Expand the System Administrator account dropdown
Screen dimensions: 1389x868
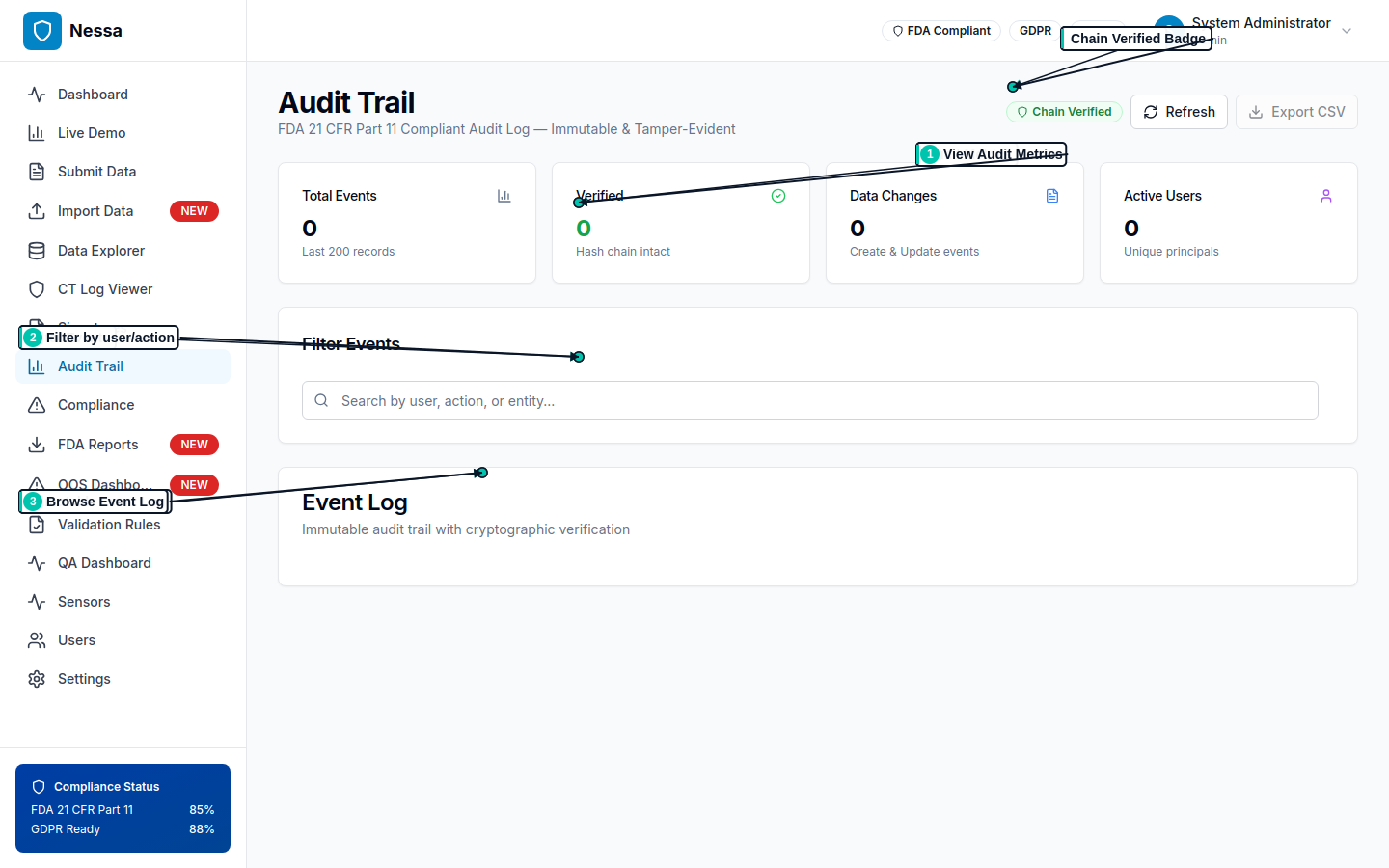1346,30
